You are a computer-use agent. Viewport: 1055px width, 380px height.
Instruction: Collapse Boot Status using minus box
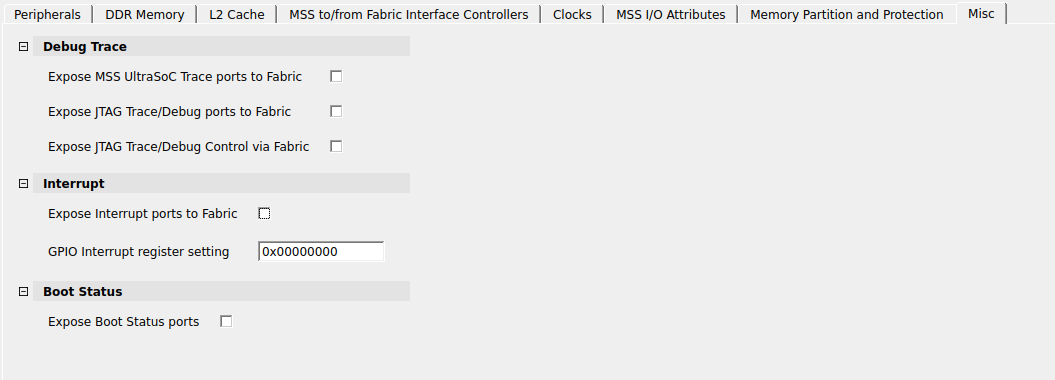24,291
